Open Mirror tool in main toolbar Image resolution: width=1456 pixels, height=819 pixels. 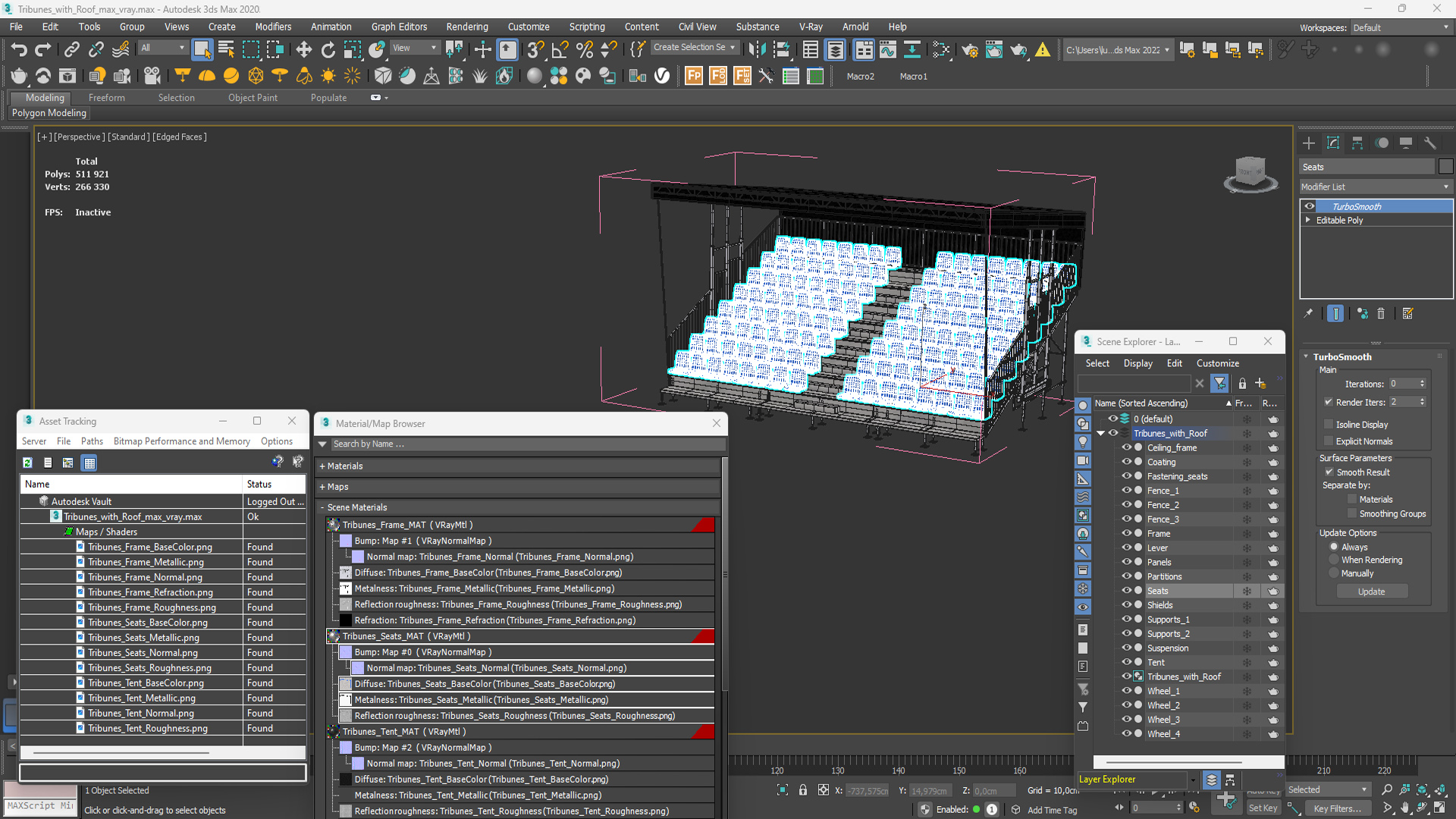pos(757,50)
